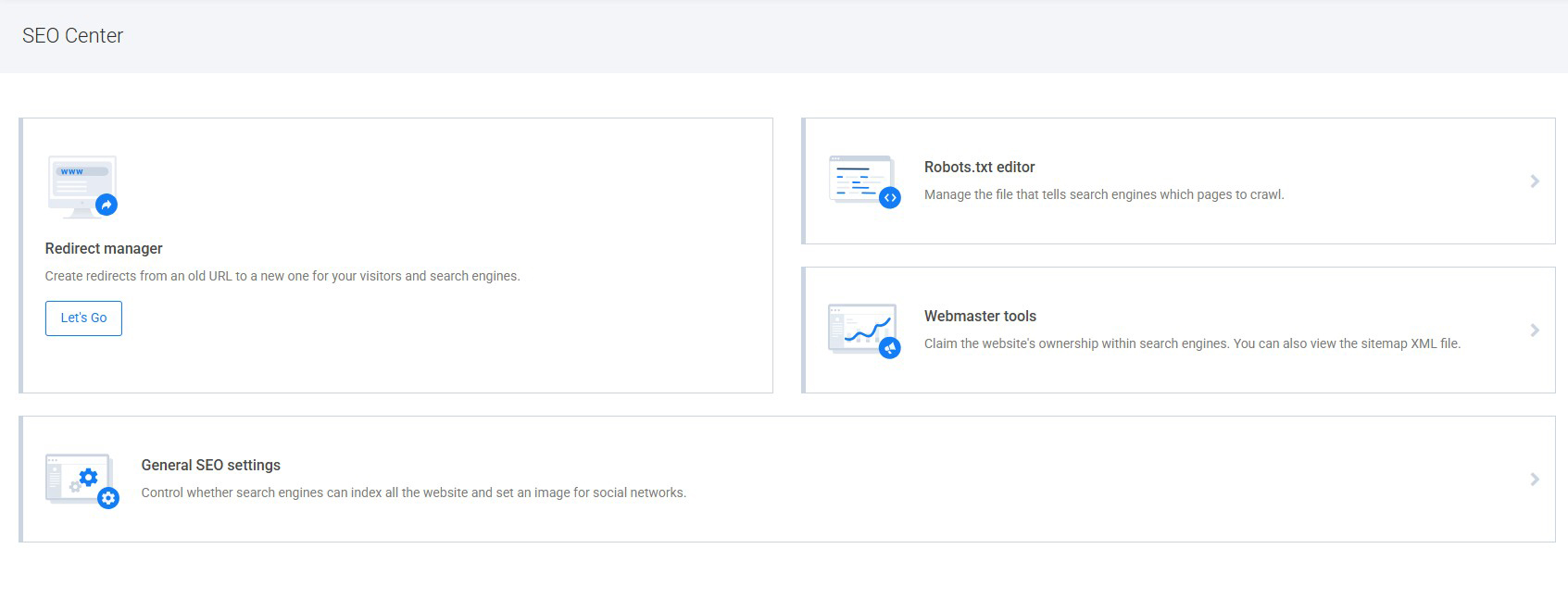
Task: Click the Let's Go button
Action: point(83,318)
